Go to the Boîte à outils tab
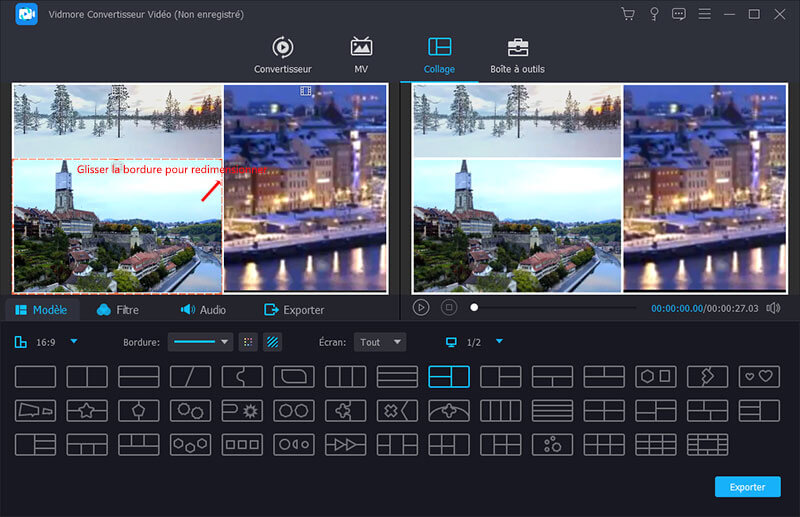This screenshot has height=517, width=800. coord(517,55)
